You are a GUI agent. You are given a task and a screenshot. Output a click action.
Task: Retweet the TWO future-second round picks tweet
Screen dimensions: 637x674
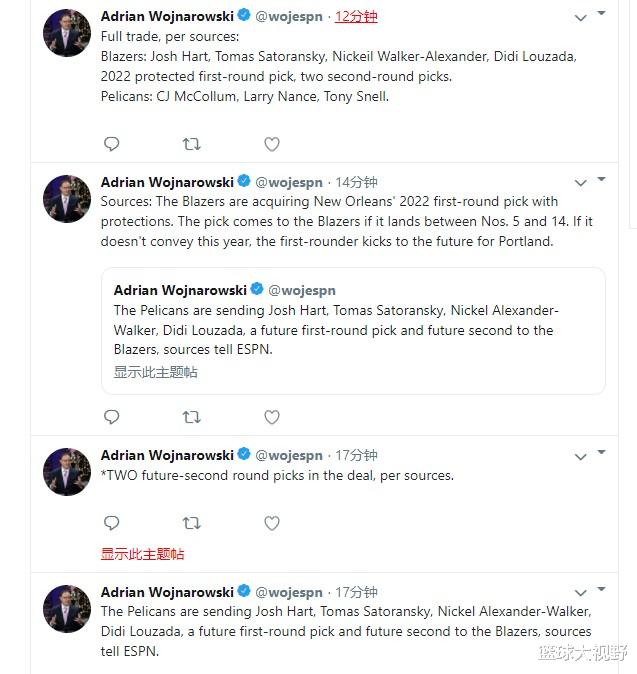(192, 523)
